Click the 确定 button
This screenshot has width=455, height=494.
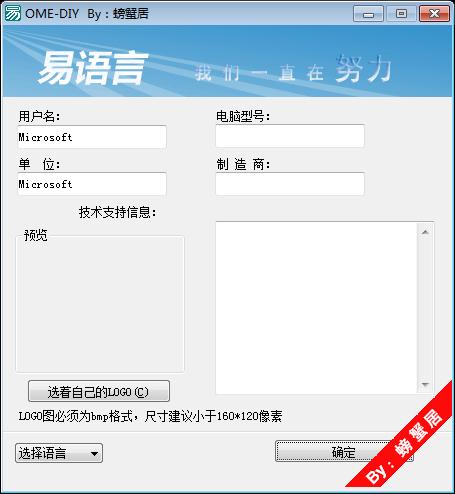(344, 452)
